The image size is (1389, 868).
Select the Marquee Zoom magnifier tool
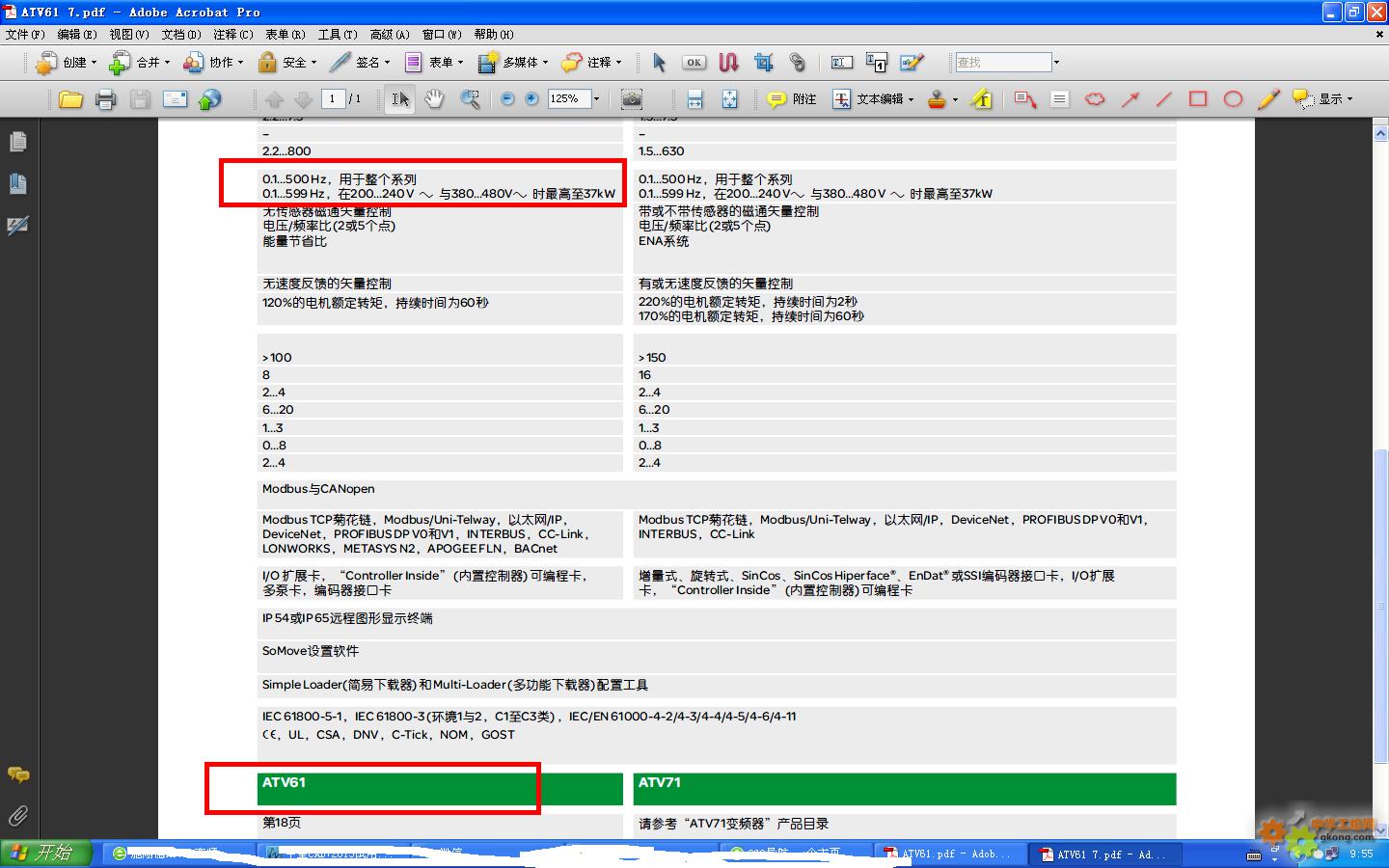click(x=471, y=99)
